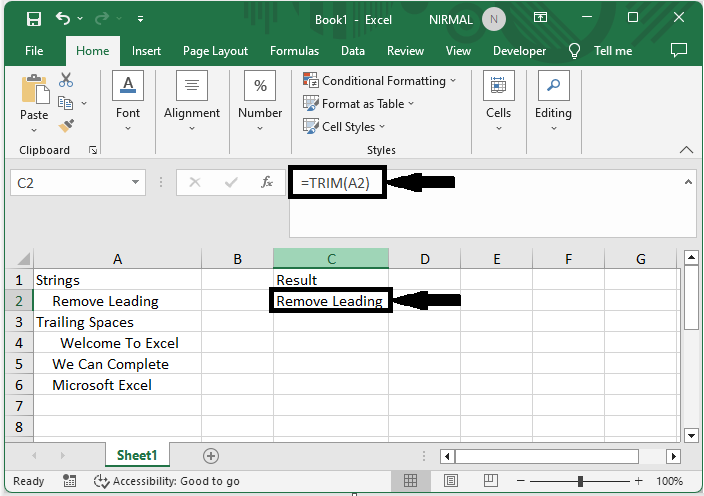704x496 pixels.
Task: Open Format as Table menu
Action: coord(358,104)
